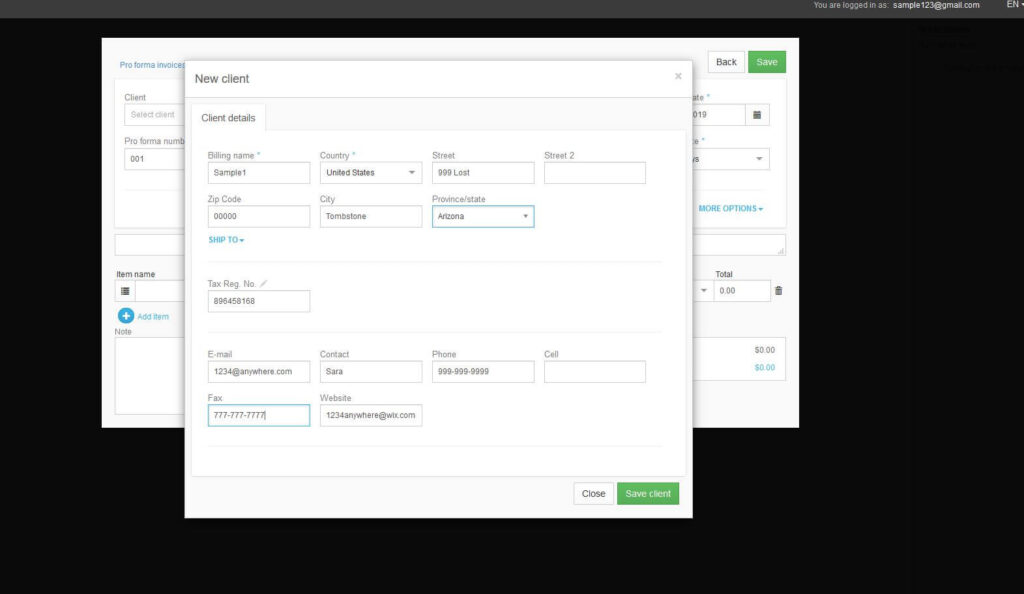Click the Billing name field
Screen dimensions: 1024x594
pos(259,173)
